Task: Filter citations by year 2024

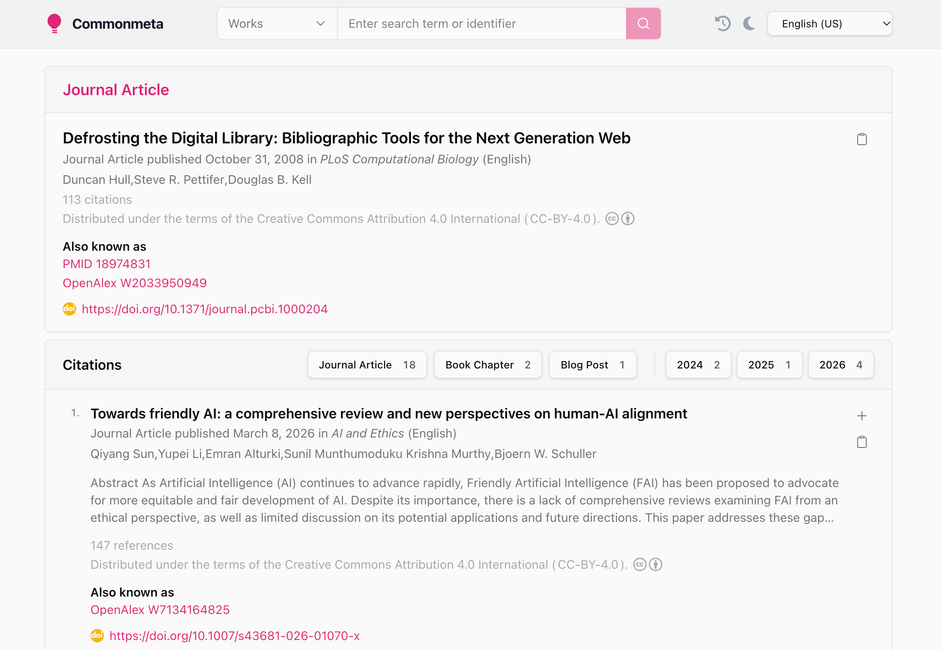Action: point(698,365)
